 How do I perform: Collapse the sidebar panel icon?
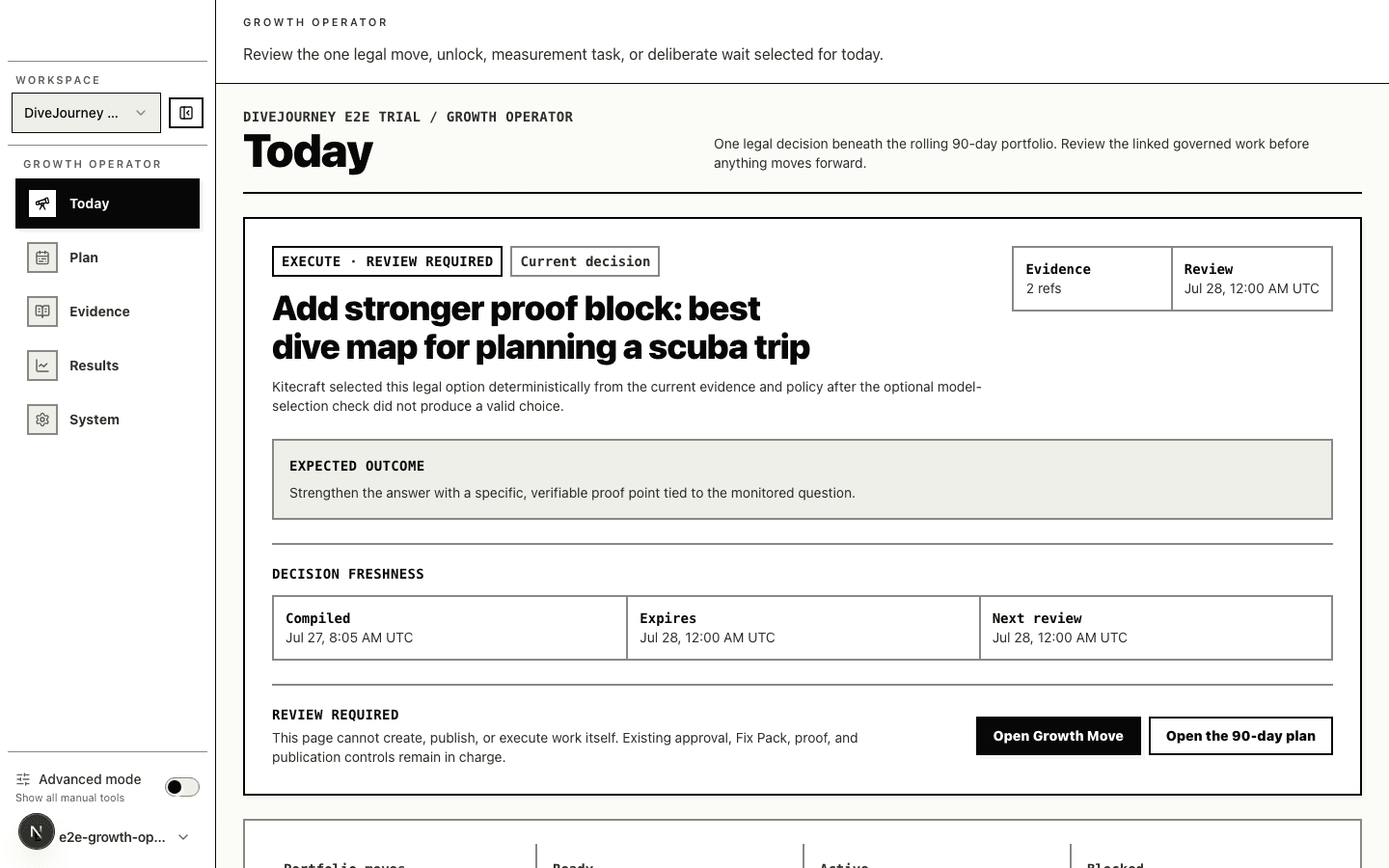(x=186, y=113)
